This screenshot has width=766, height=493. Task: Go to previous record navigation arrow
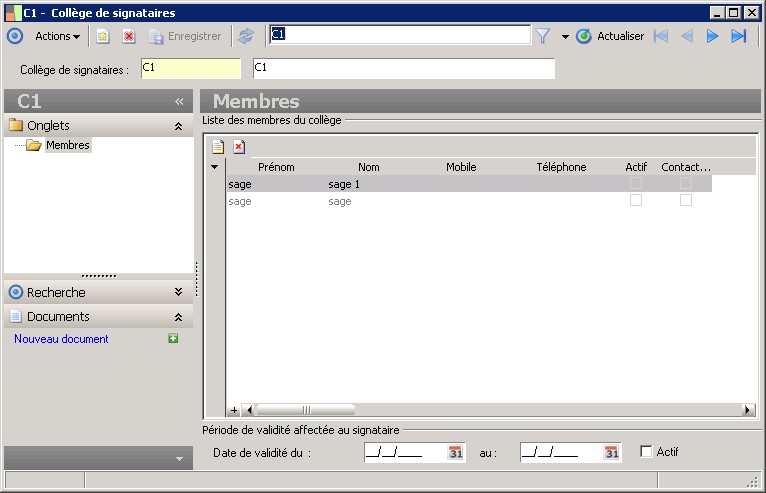687,36
